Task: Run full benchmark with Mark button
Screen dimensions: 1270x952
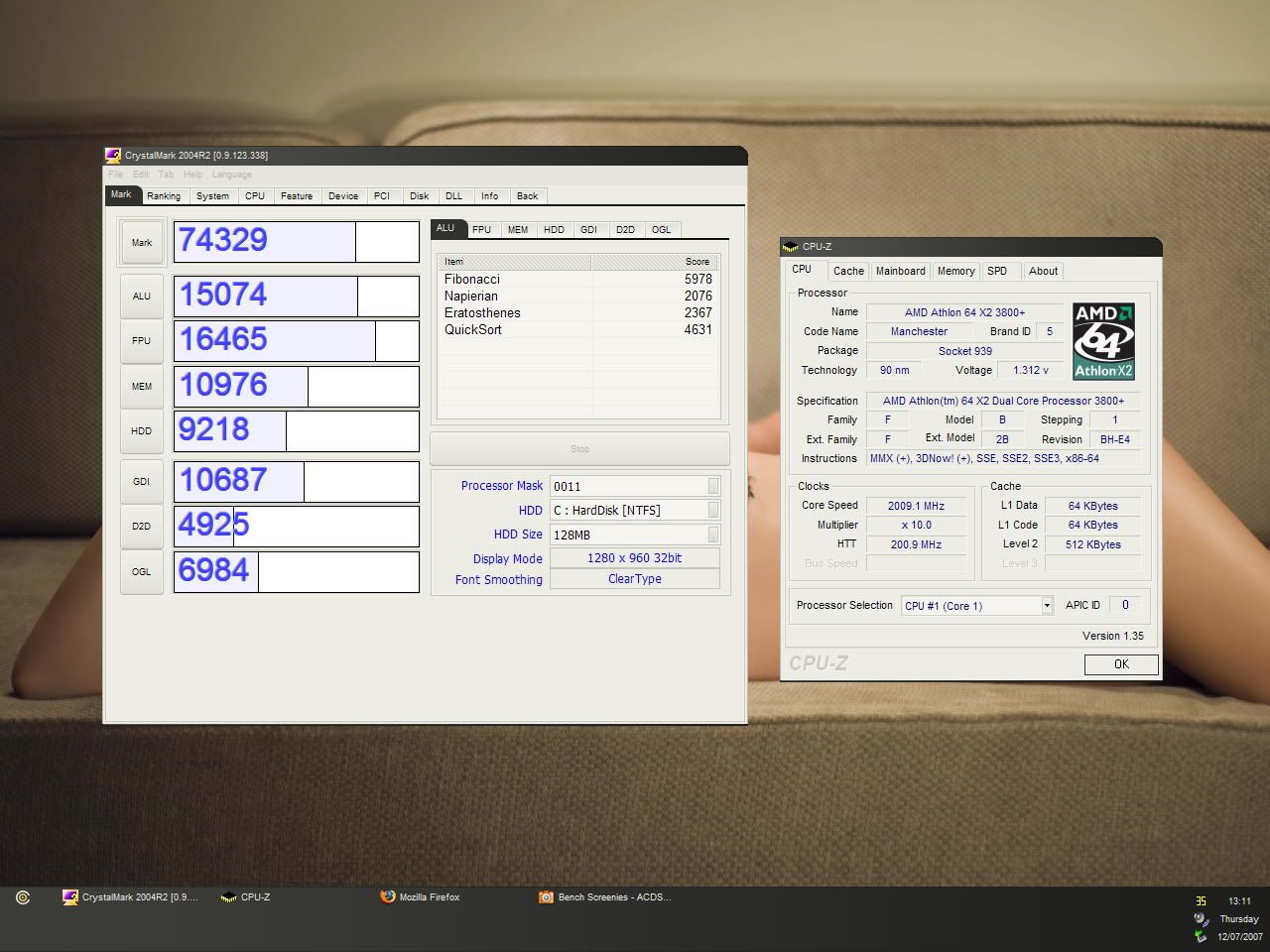Action: coord(142,242)
